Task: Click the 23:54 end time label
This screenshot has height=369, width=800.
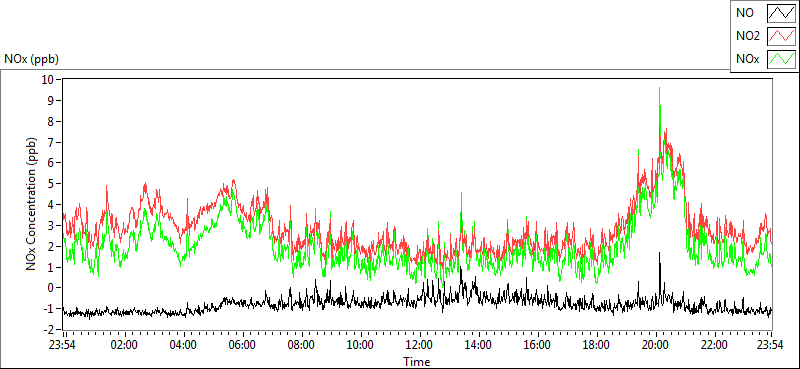Action: click(x=771, y=345)
